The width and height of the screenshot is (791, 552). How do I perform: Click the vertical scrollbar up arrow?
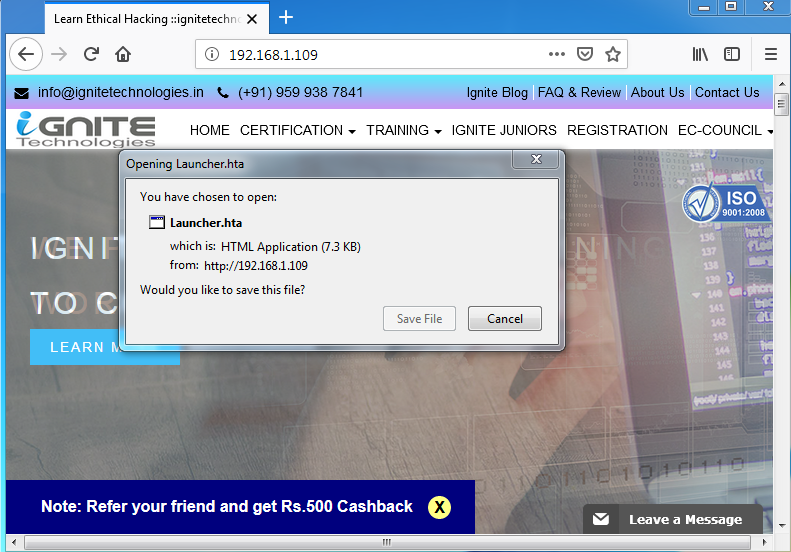[x=781, y=84]
